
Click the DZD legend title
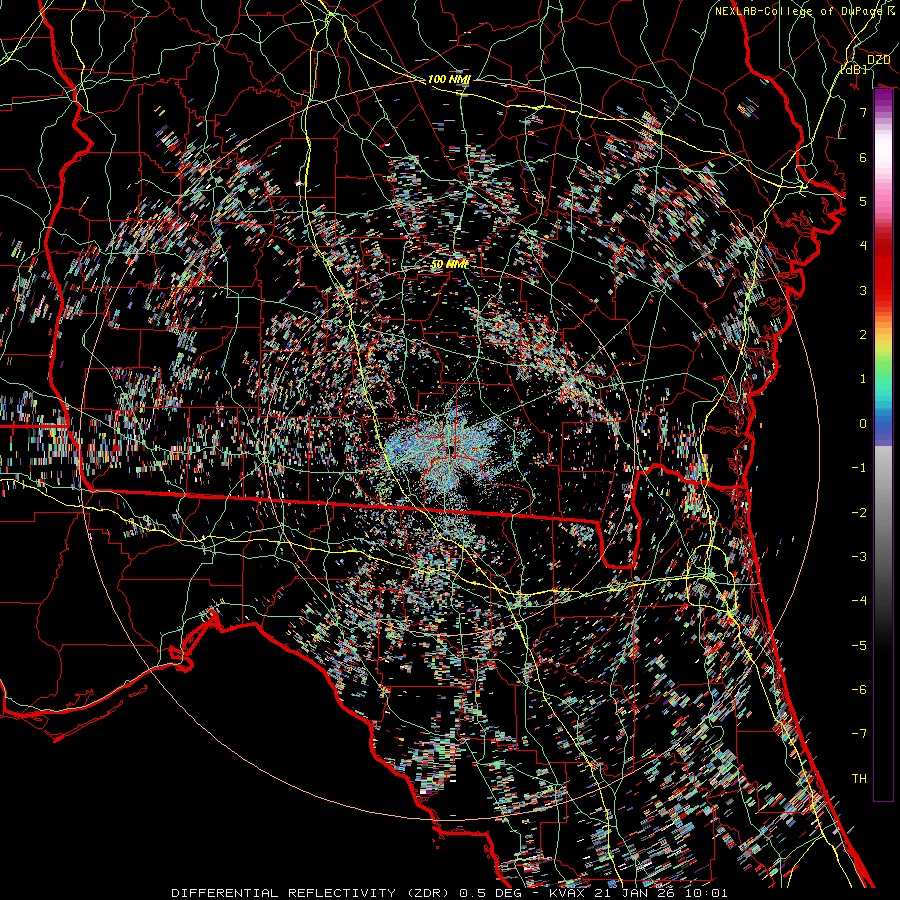pyautogui.click(x=878, y=60)
